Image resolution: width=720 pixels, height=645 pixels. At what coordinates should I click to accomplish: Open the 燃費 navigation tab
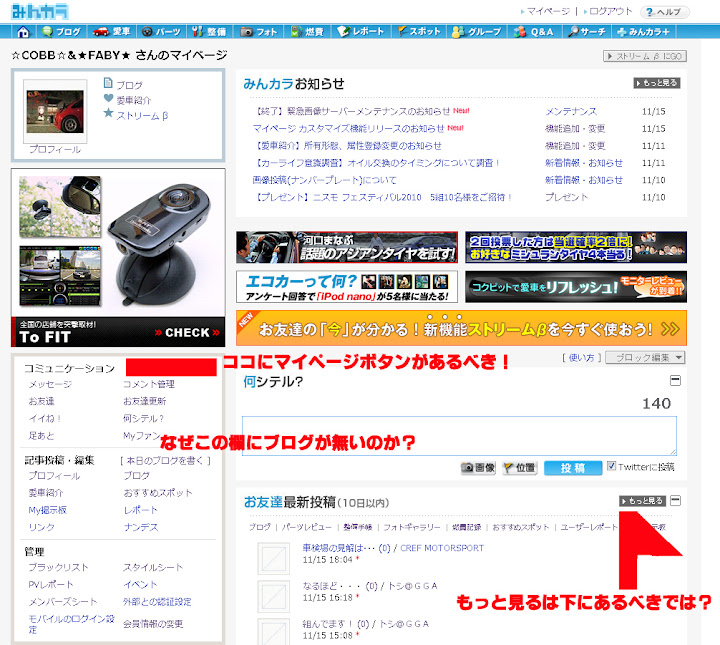(307, 32)
